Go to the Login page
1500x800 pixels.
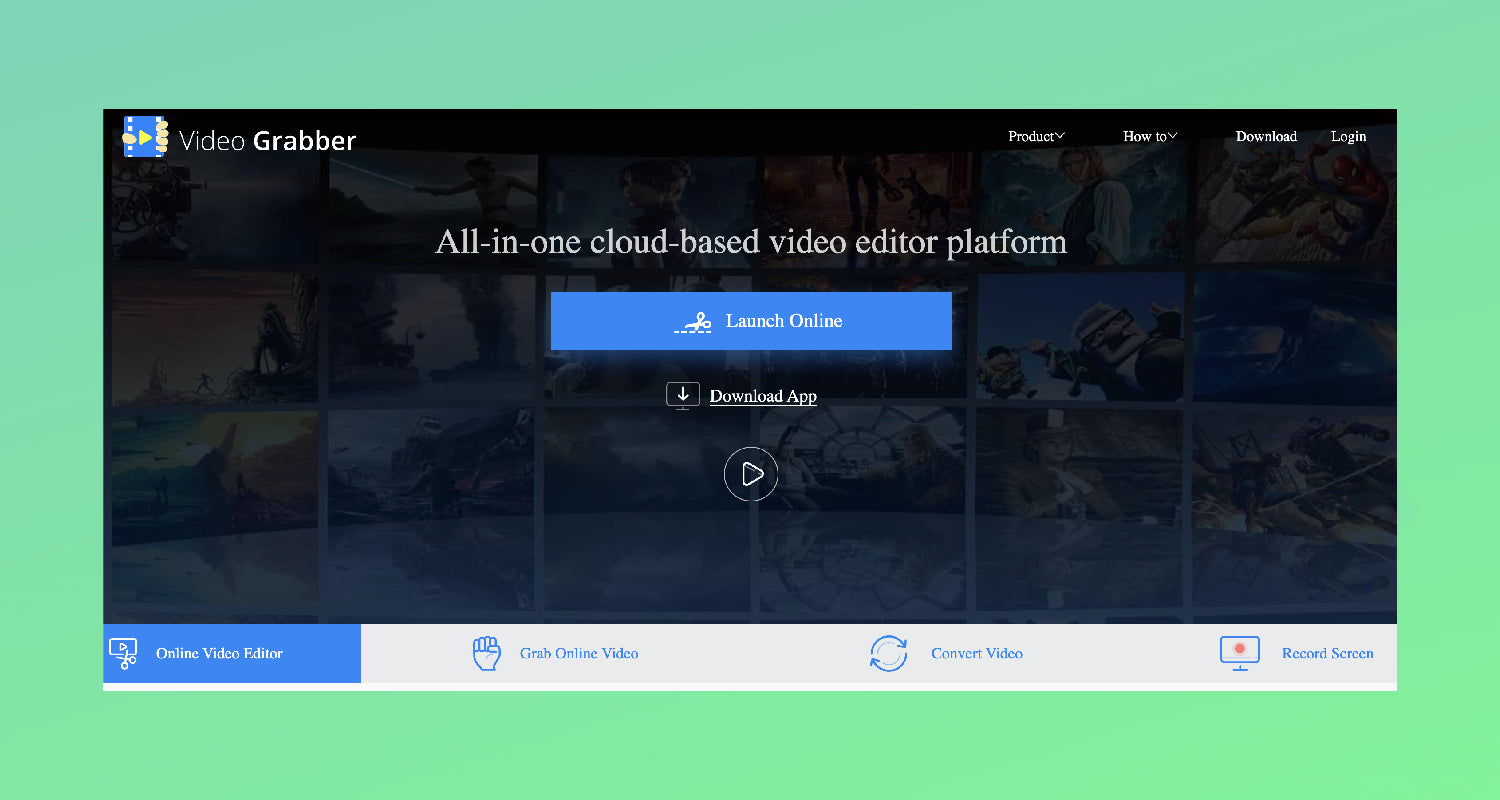1348,136
